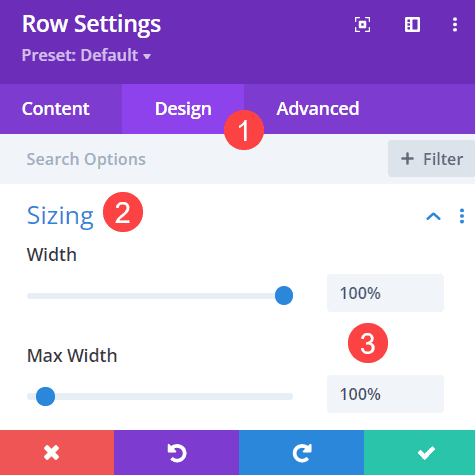
Task: Click the expand modal fullscreen icon
Action: point(362,25)
